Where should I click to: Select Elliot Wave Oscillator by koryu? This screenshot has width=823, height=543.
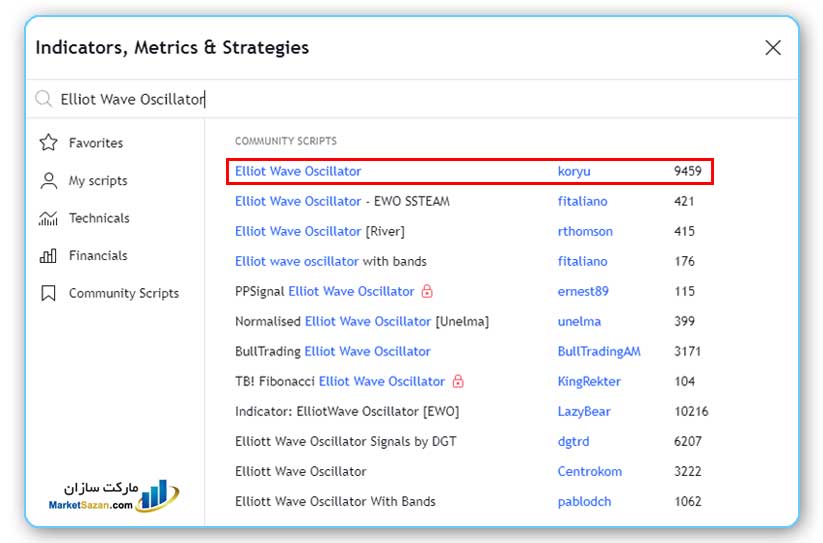pyautogui.click(x=298, y=171)
